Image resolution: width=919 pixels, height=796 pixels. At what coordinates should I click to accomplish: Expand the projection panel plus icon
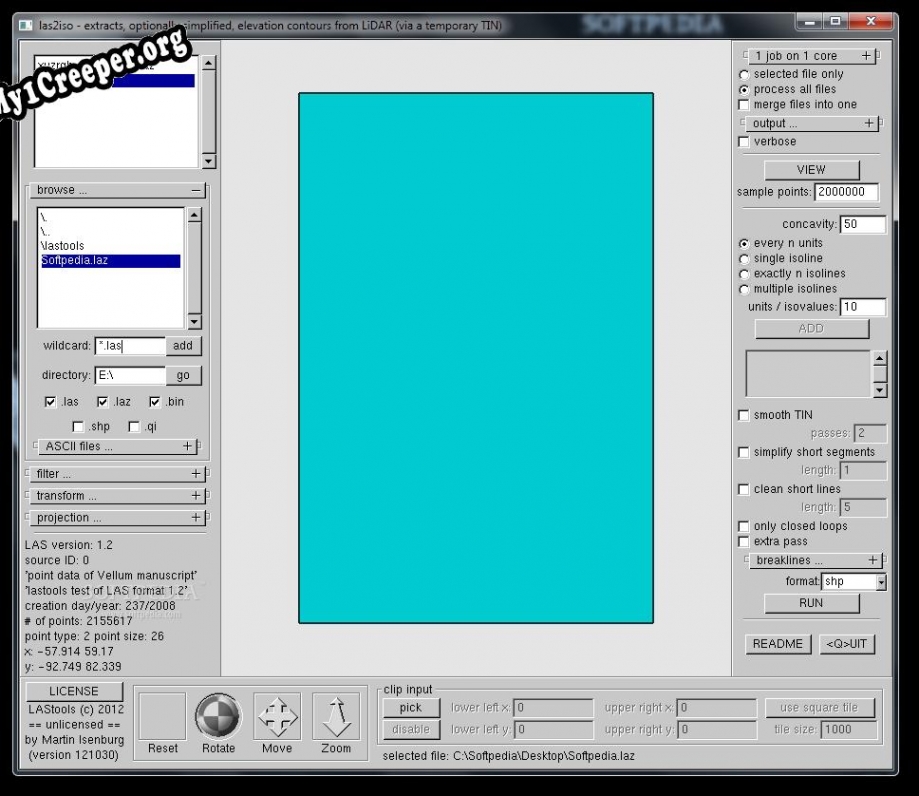point(196,518)
